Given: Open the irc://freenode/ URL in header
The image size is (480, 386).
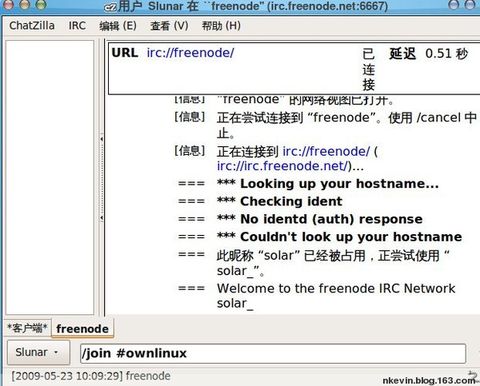Looking at the screenshot, I should click(x=190, y=53).
